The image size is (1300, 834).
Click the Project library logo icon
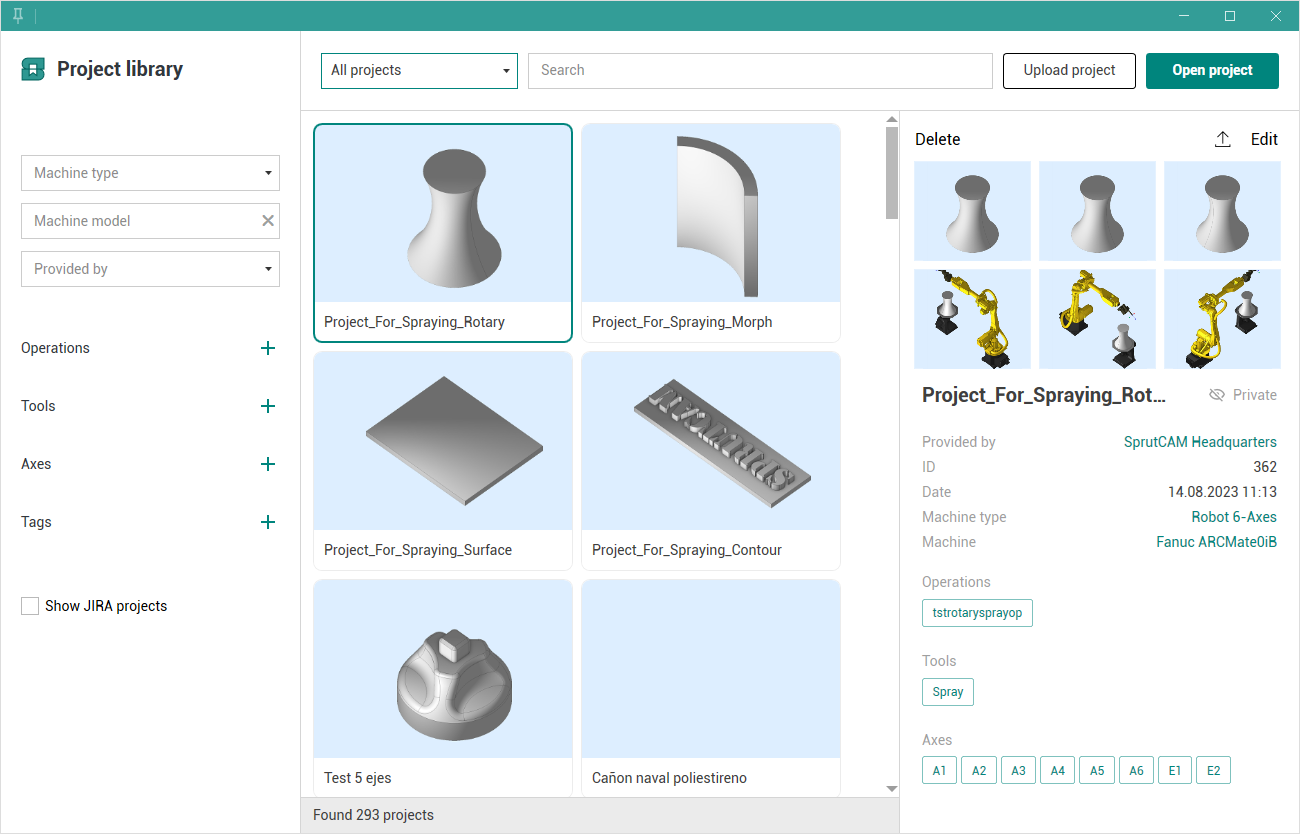(33, 69)
